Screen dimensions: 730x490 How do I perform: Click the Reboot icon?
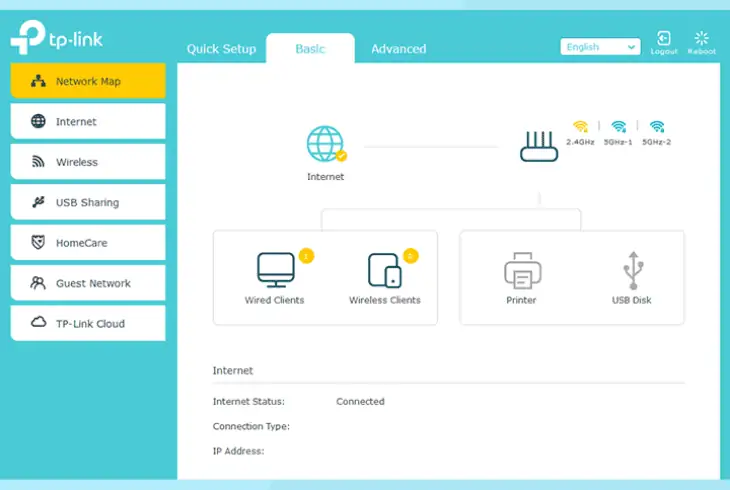(702, 39)
